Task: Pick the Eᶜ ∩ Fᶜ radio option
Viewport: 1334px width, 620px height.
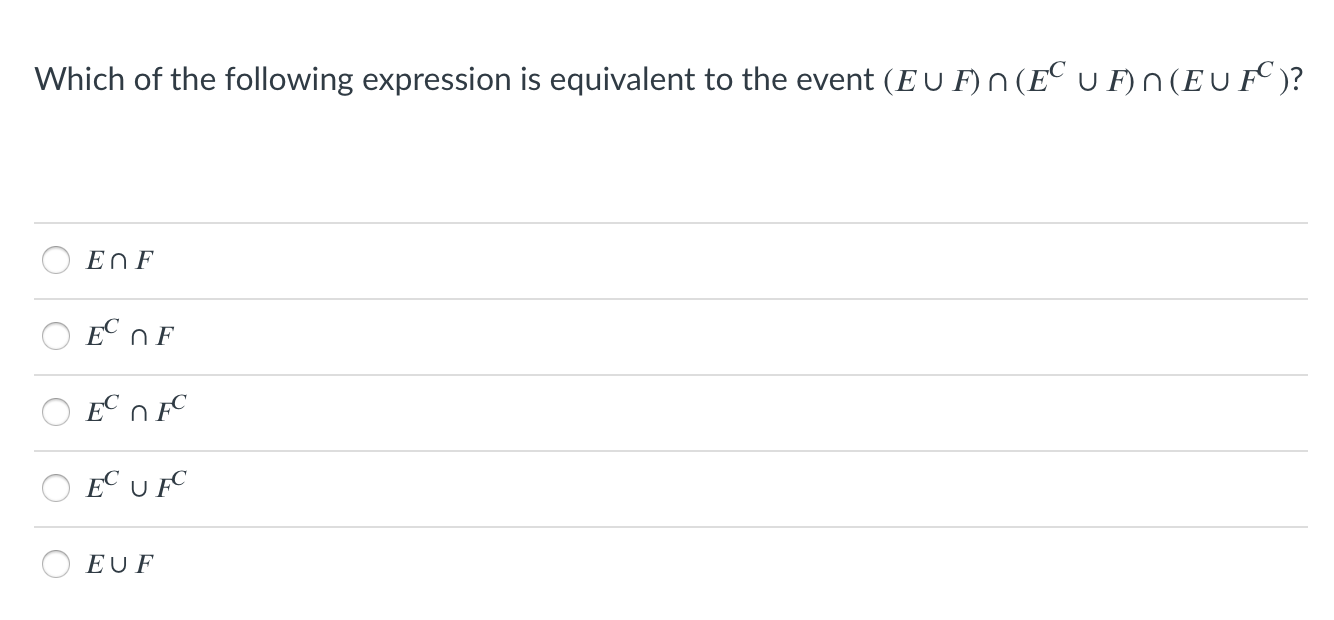Action: click(x=55, y=413)
